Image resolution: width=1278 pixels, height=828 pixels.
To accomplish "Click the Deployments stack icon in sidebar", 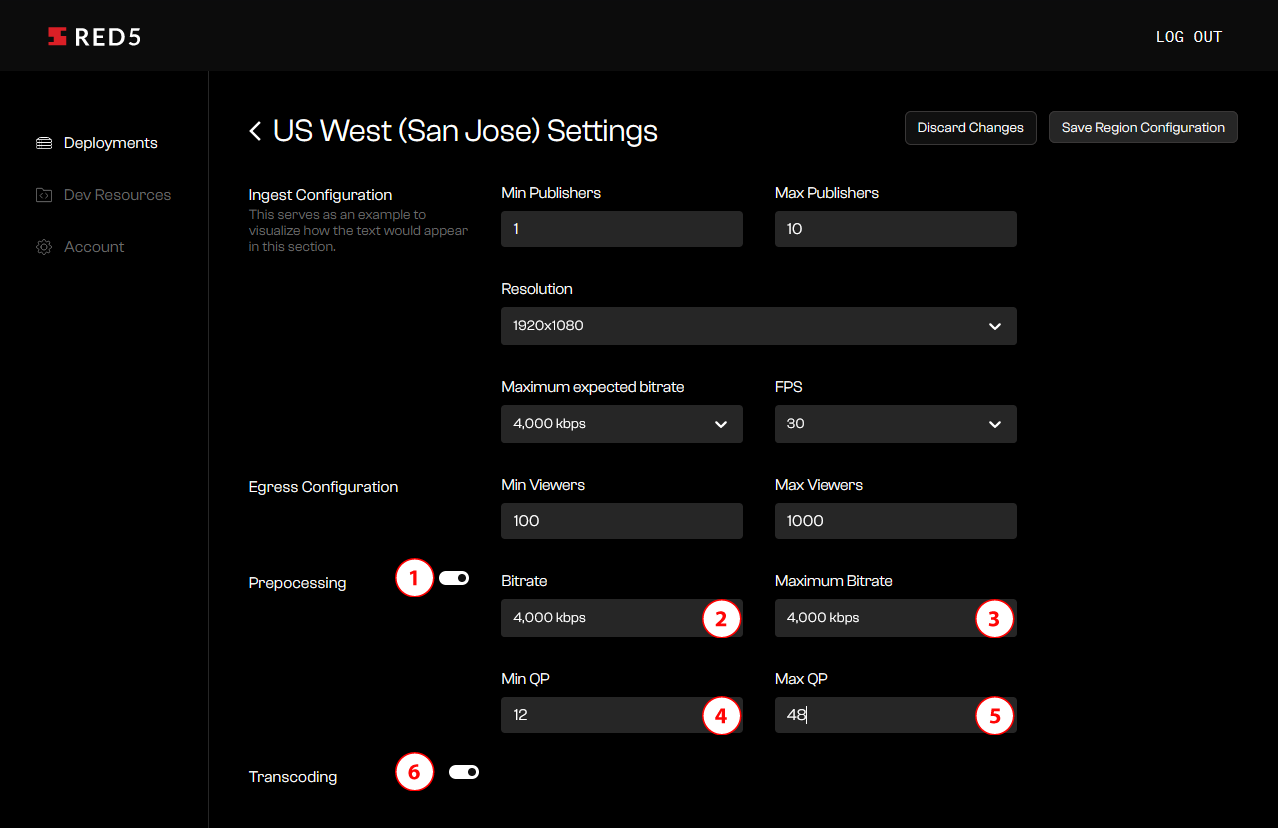I will coord(44,143).
